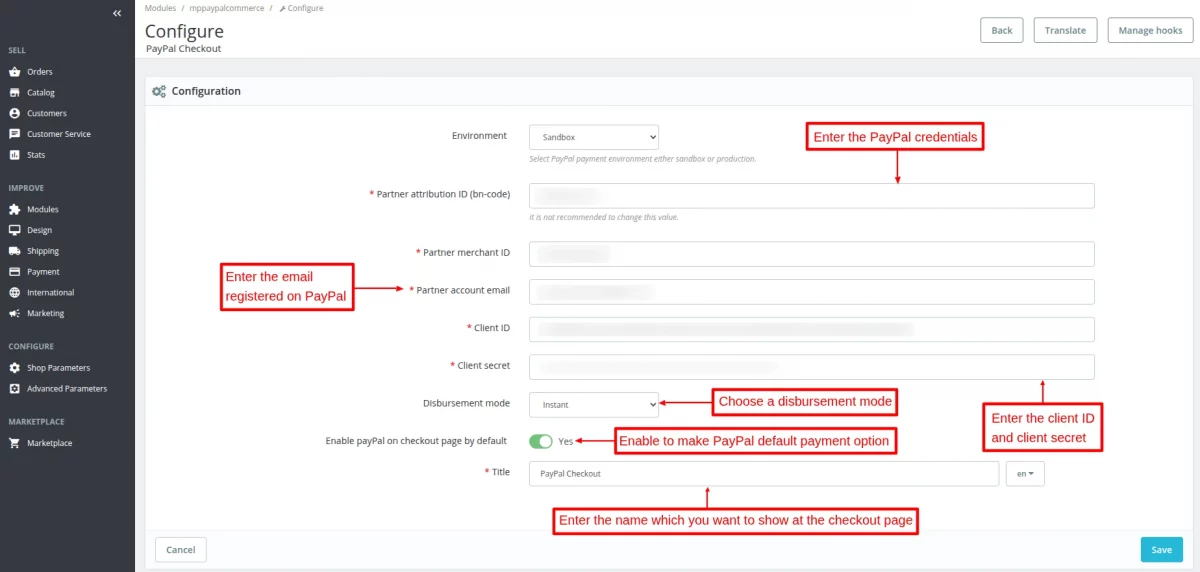Click the Stats bar chart icon
Viewport: 1200px width, 572px height.
(14, 155)
